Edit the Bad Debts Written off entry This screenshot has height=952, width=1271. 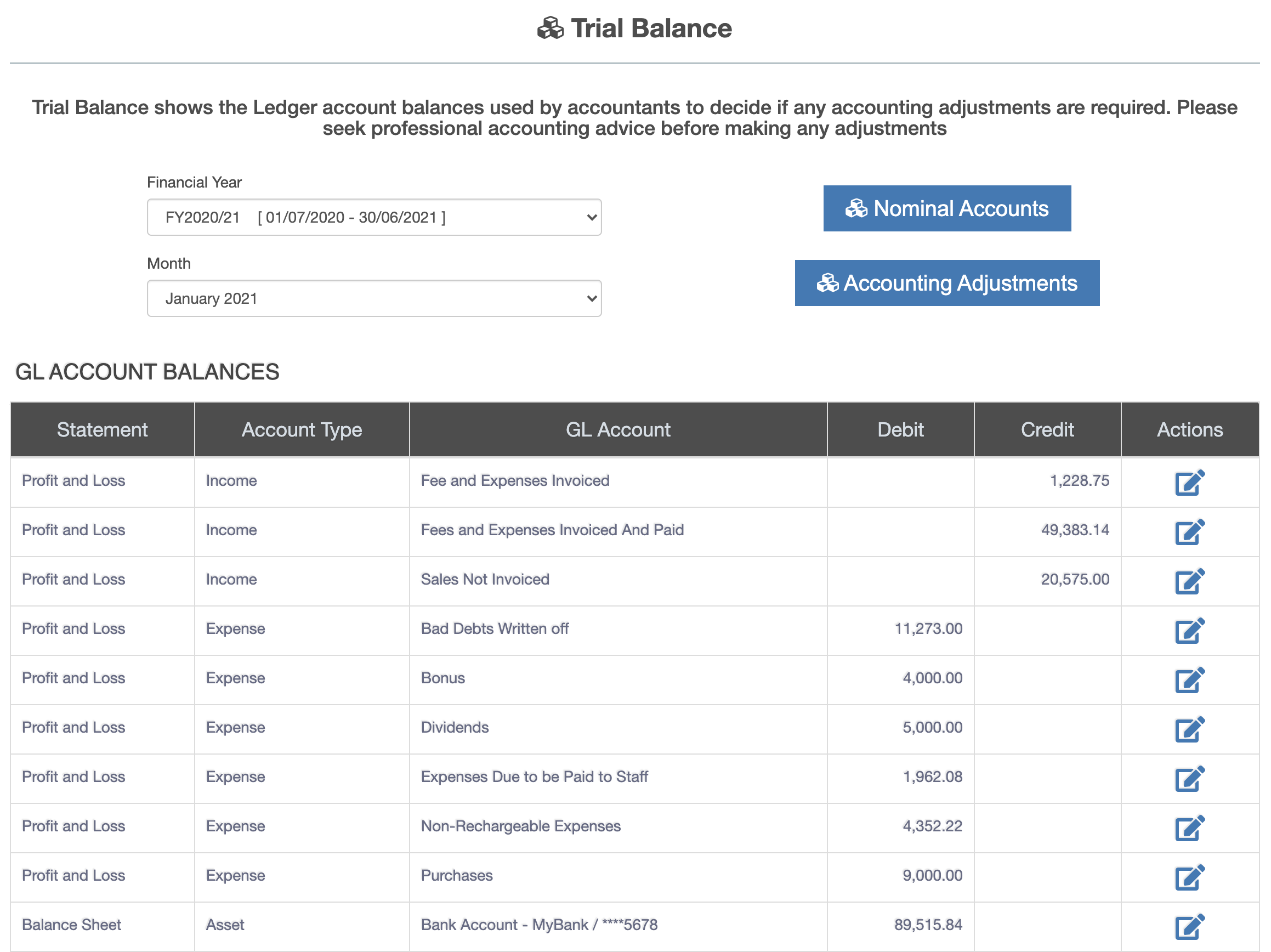[x=1189, y=630]
